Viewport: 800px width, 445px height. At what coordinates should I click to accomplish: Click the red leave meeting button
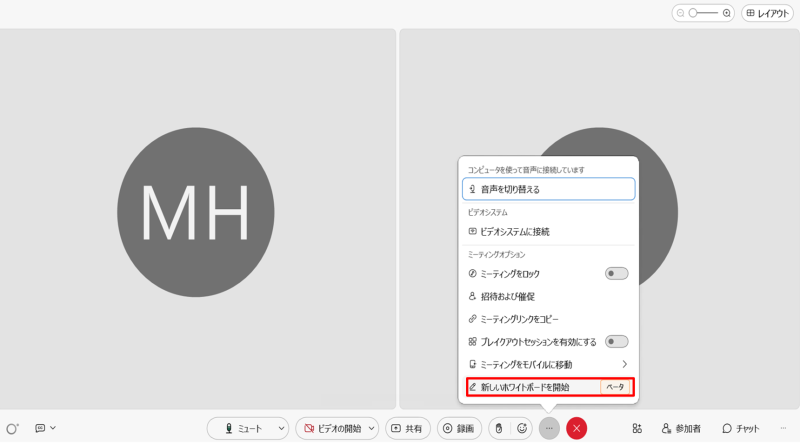[577, 428]
